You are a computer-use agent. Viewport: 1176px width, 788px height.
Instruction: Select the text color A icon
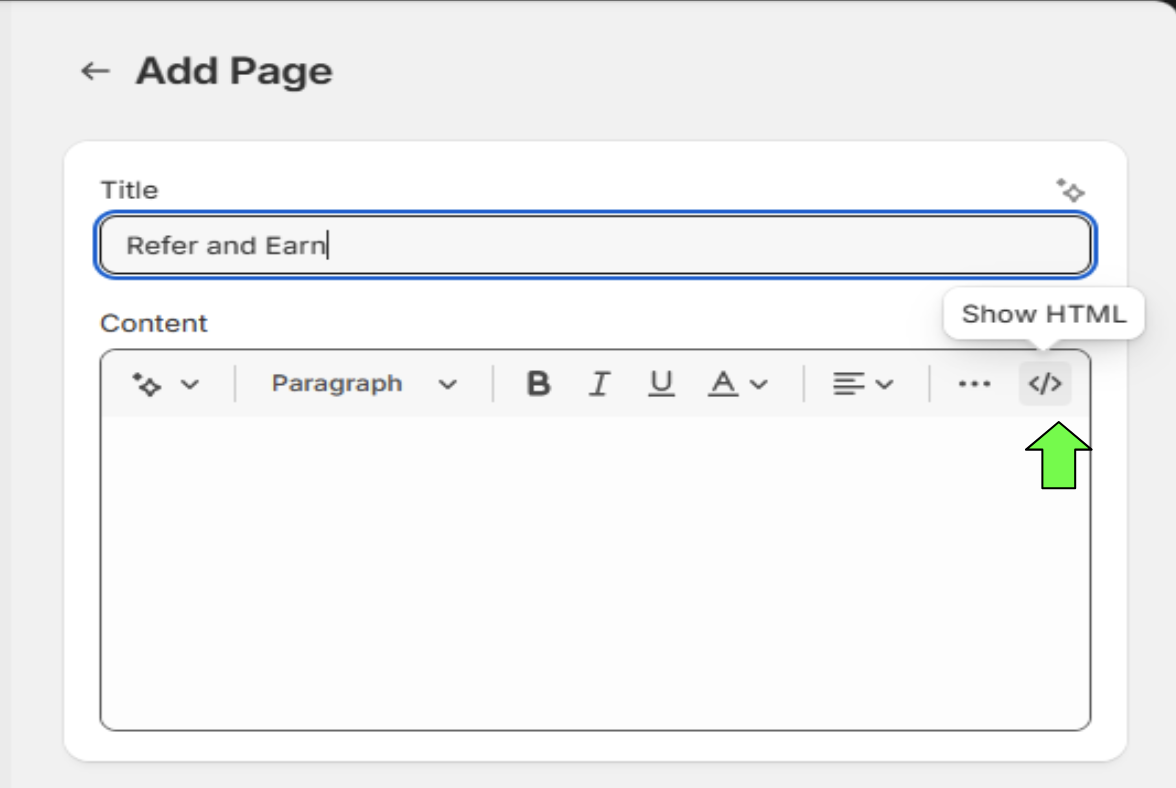tap(723, 384)
